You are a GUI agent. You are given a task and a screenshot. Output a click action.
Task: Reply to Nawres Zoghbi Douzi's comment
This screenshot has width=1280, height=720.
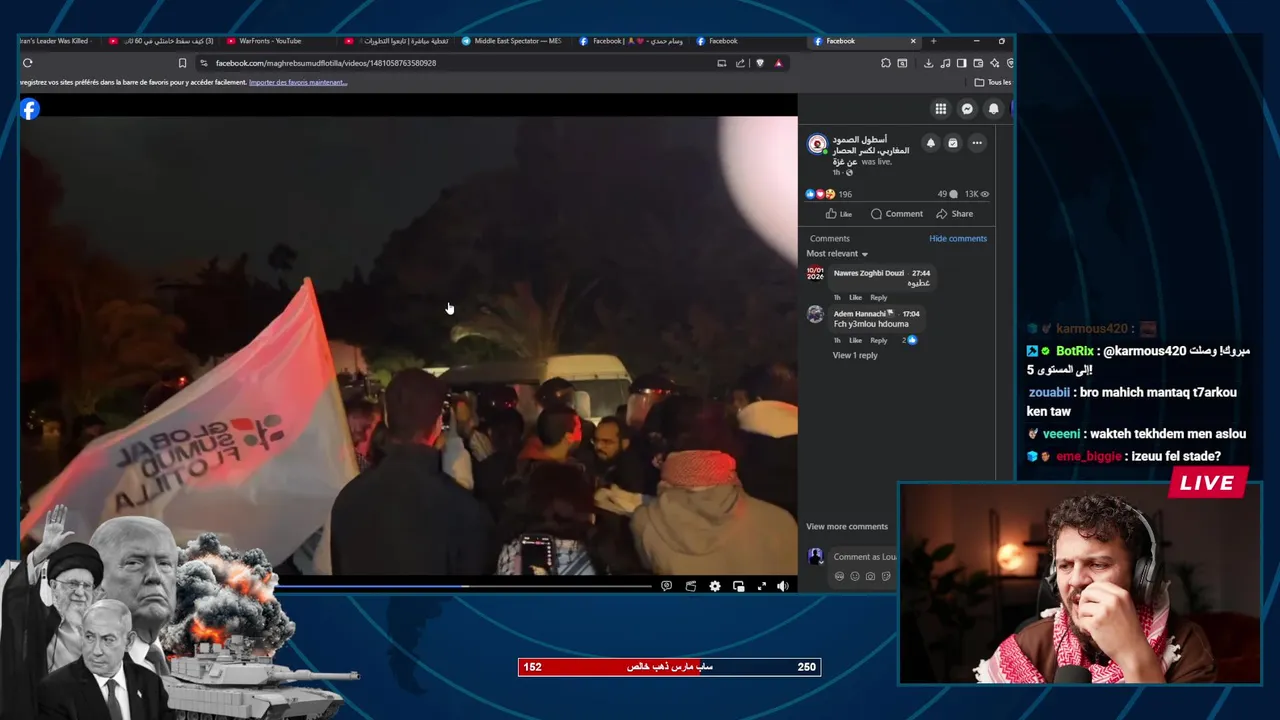(x=878, y=297)
